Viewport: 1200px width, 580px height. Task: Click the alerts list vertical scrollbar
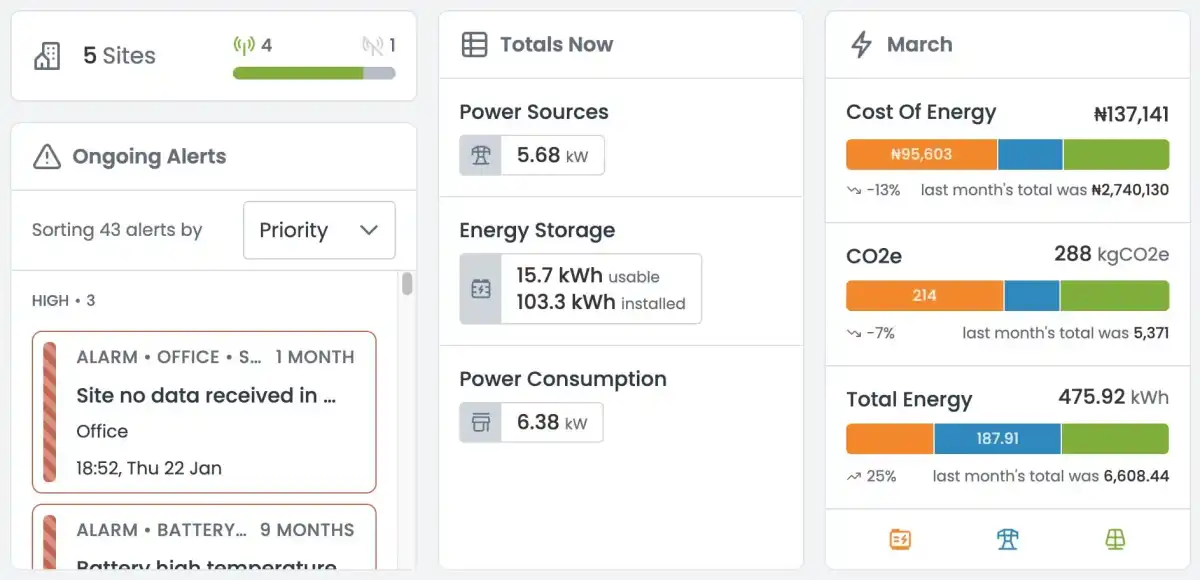[x=407, y=284]
